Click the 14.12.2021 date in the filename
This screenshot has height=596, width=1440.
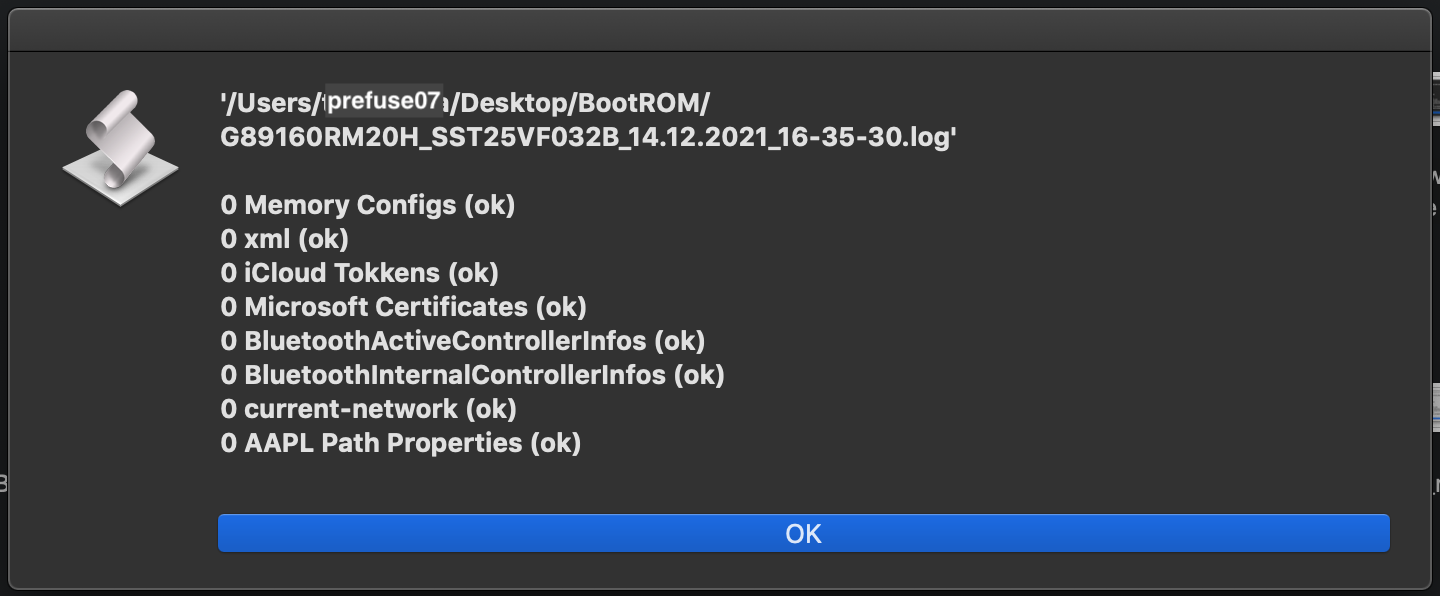click(x=687, y=137)
